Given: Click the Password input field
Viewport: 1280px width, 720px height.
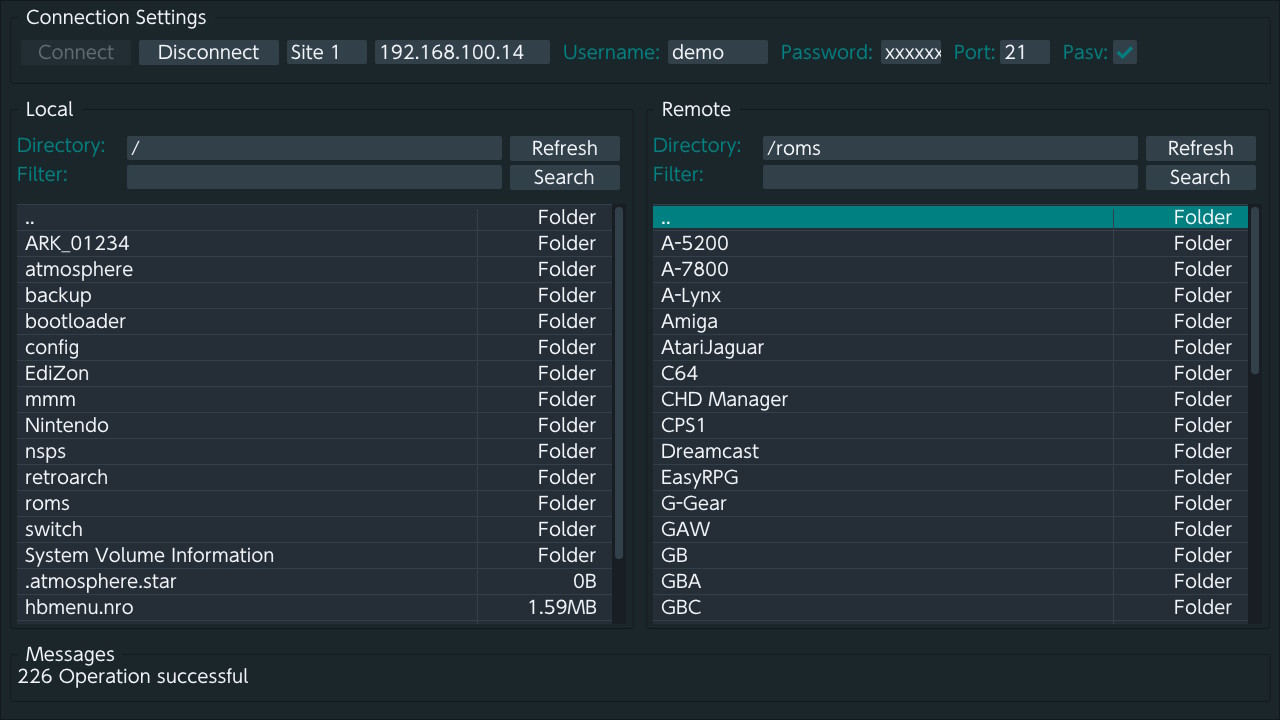Looking at the screenshot, I should 910,52.
